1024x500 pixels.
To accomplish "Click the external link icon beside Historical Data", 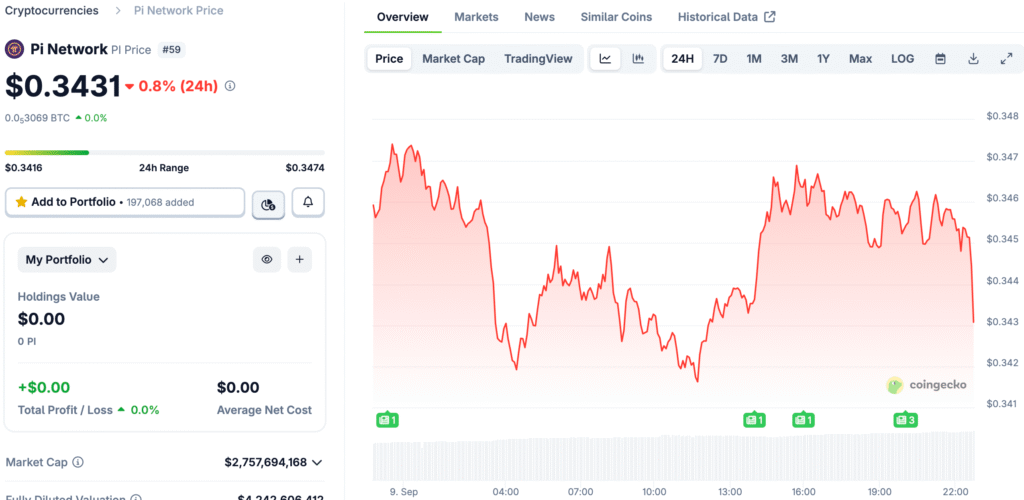I will tap(770, 17).
